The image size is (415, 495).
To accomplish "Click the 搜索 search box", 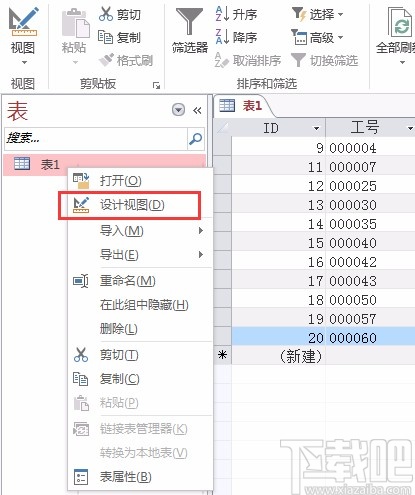I will [96, 138].
